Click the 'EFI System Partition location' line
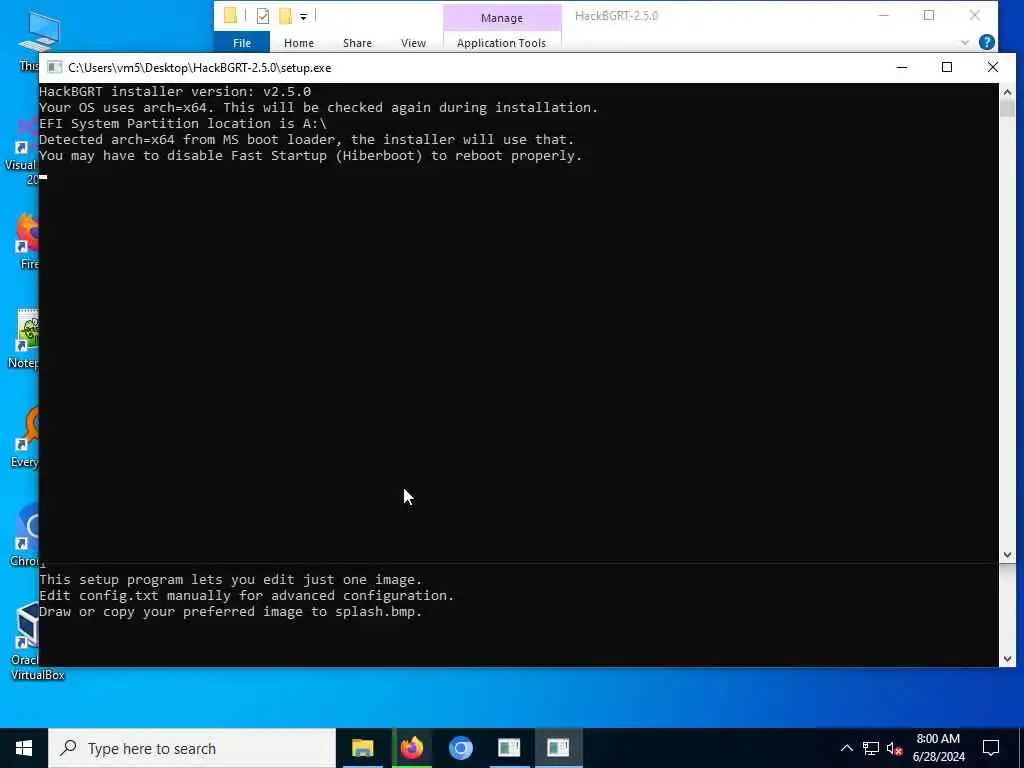 click(183, 123)
